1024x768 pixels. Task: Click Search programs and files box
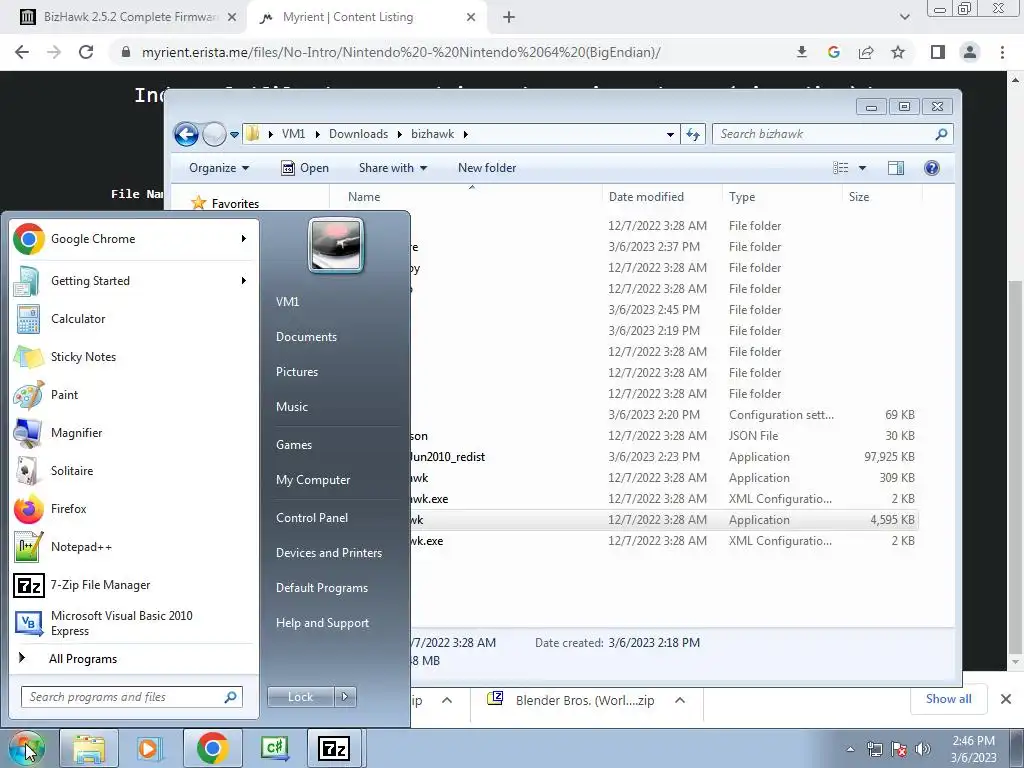[x=131, y=697]
